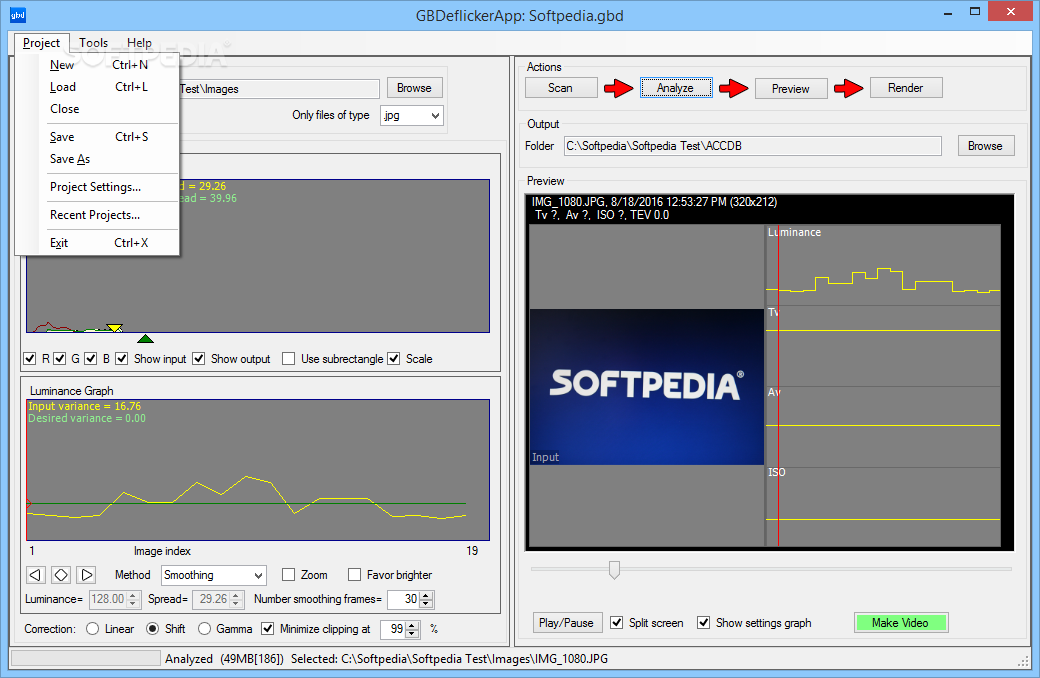The width and height of the screenshot is (1040, 678).
Task: Decrease Spread value with down spinner
Action: 236,604
